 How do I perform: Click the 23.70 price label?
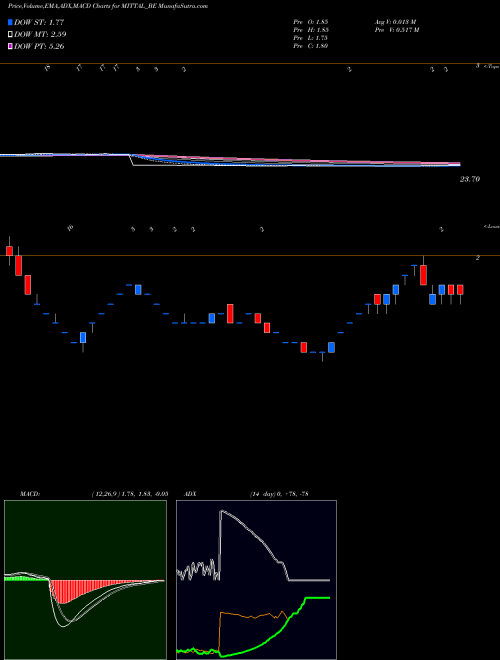coord(470,179)
